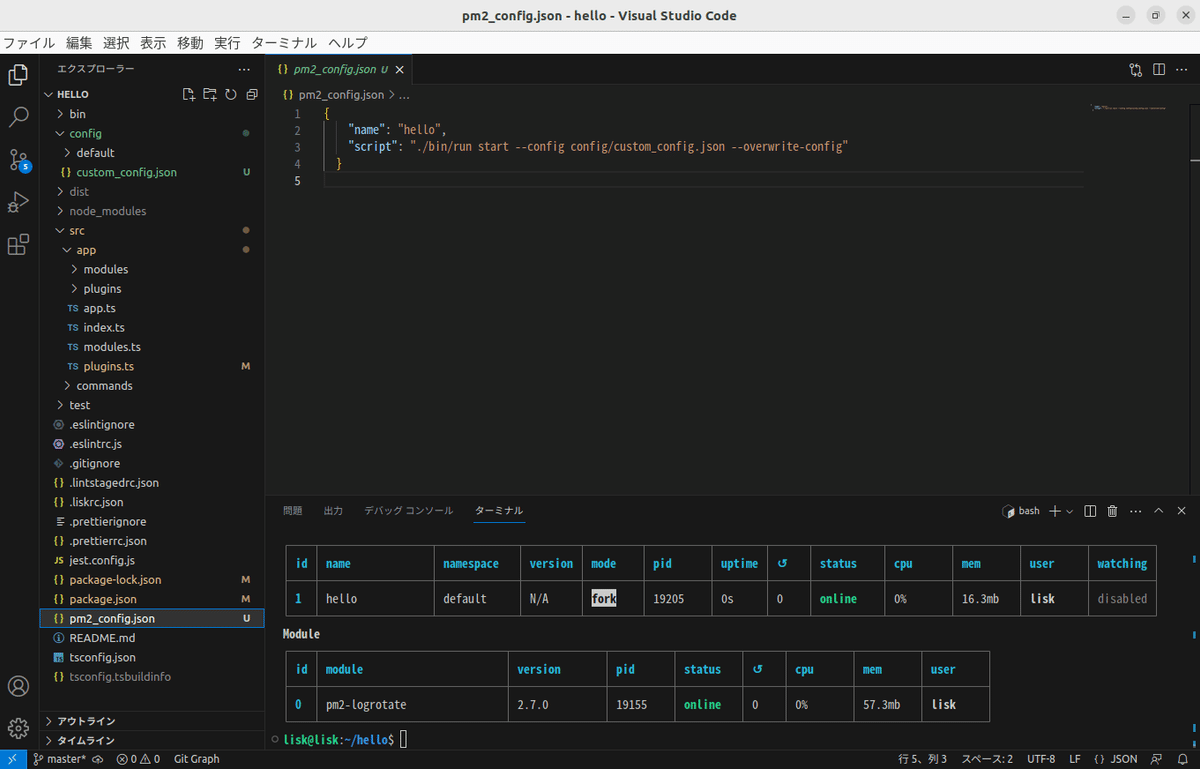Open remote window indicator in status bar
This screenshot has height=769, width=1200.
coord(11,759)
